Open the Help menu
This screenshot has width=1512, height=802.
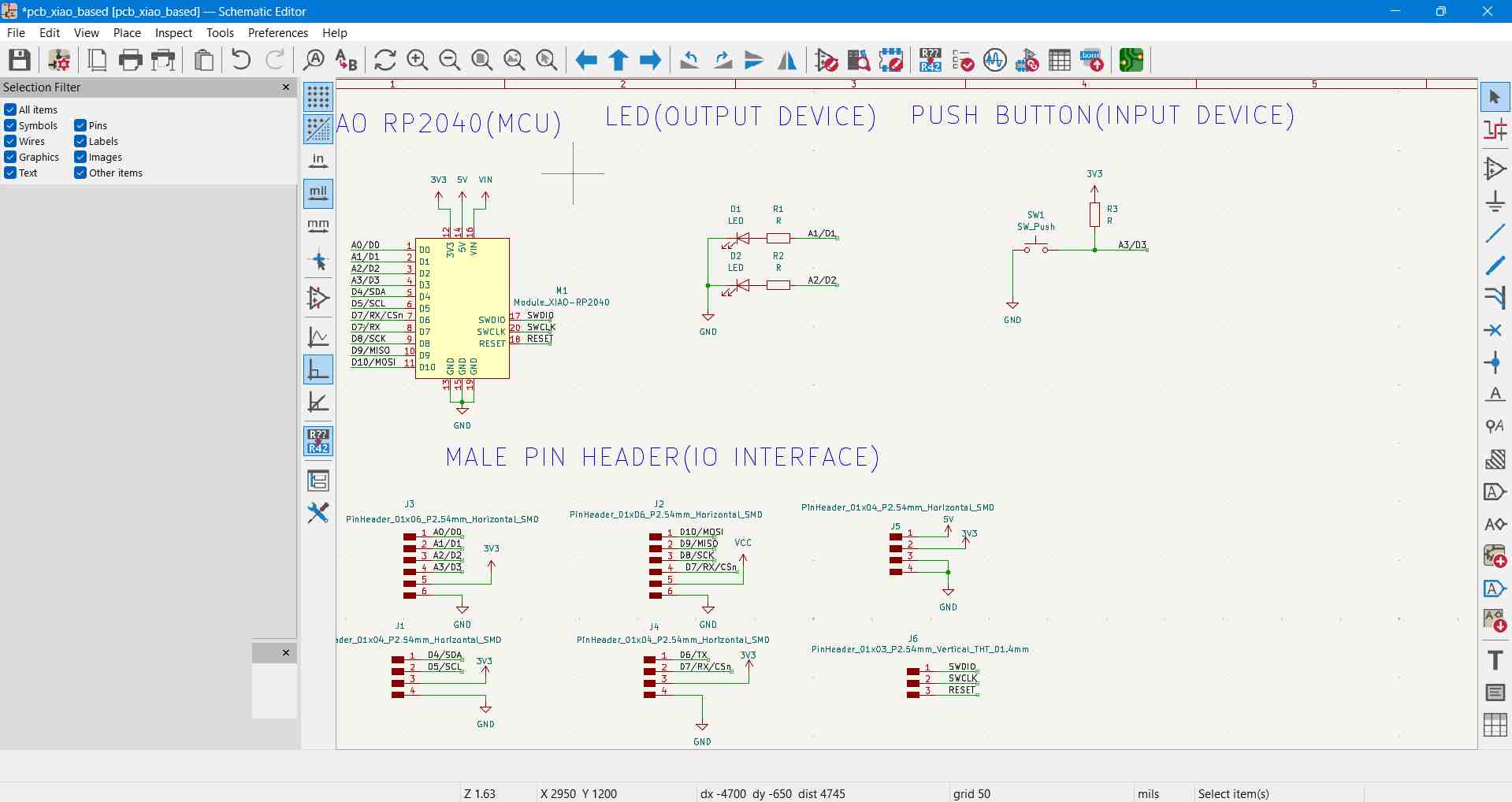(x=334, y=32)
